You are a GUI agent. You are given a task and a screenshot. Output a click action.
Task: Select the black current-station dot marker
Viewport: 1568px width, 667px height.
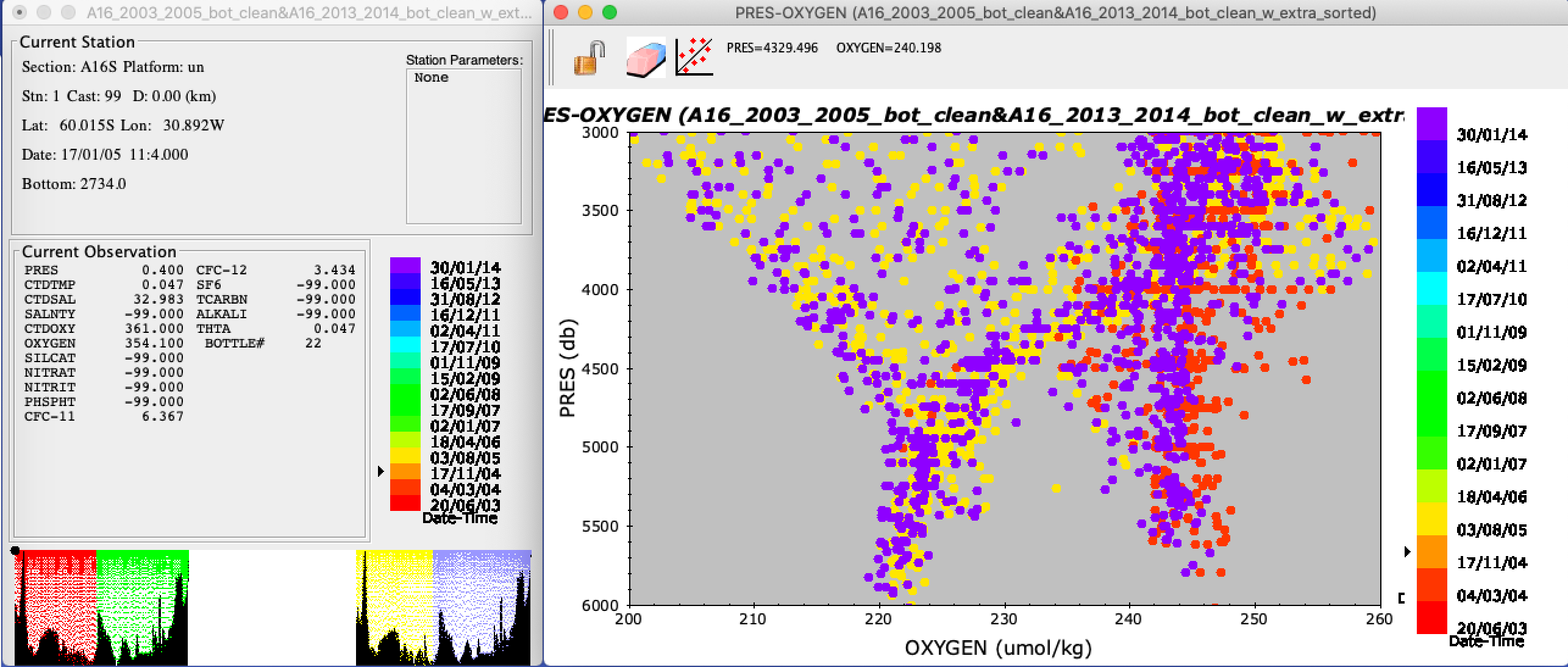click(15, 551)
